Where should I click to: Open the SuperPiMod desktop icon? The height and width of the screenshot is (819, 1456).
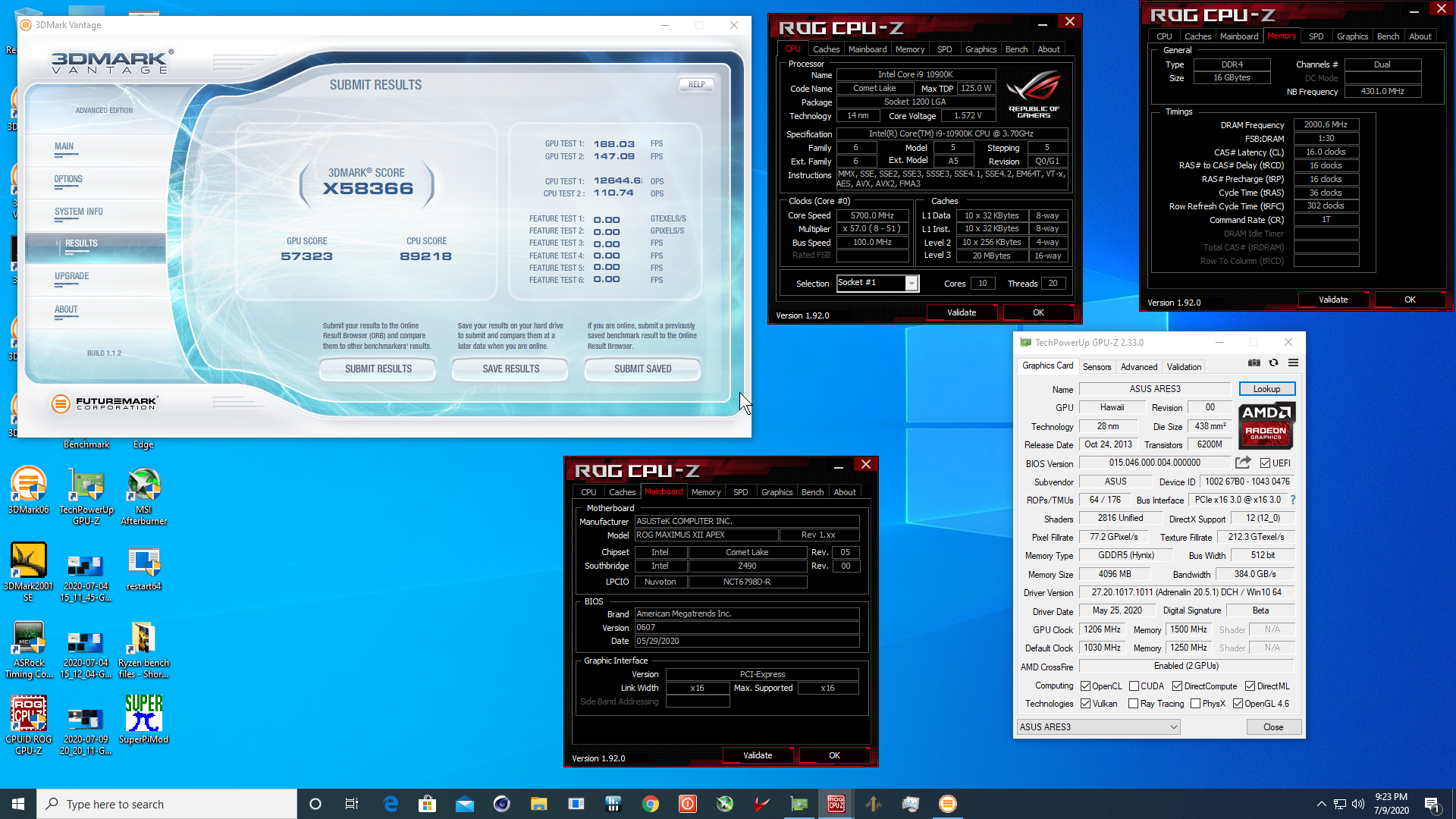pyautogui.click(x=144, y=720)
